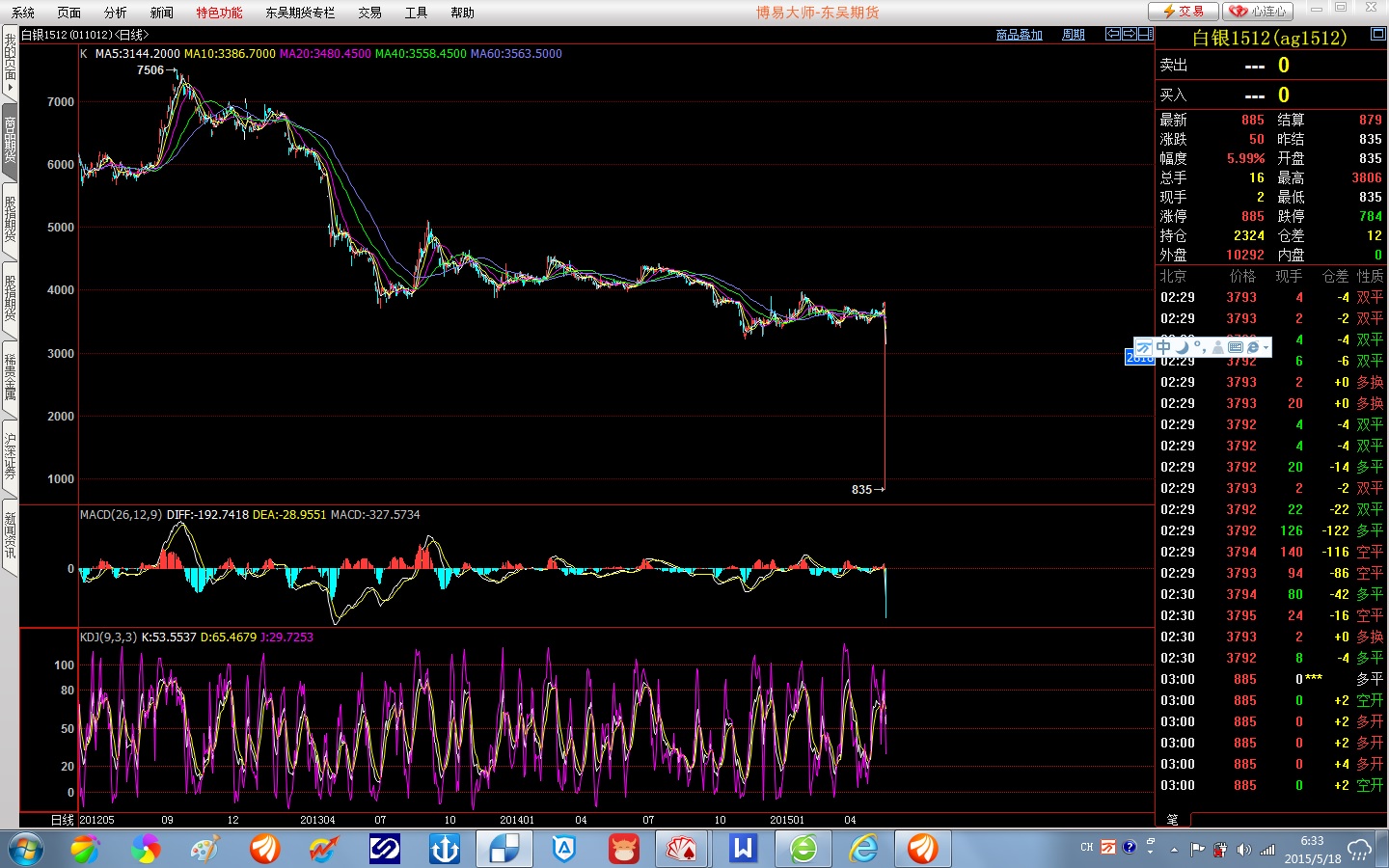Click the 笔 tab below trade list
The height and width of the screenshot is (868, 1389).
(x=1172, y=819)
